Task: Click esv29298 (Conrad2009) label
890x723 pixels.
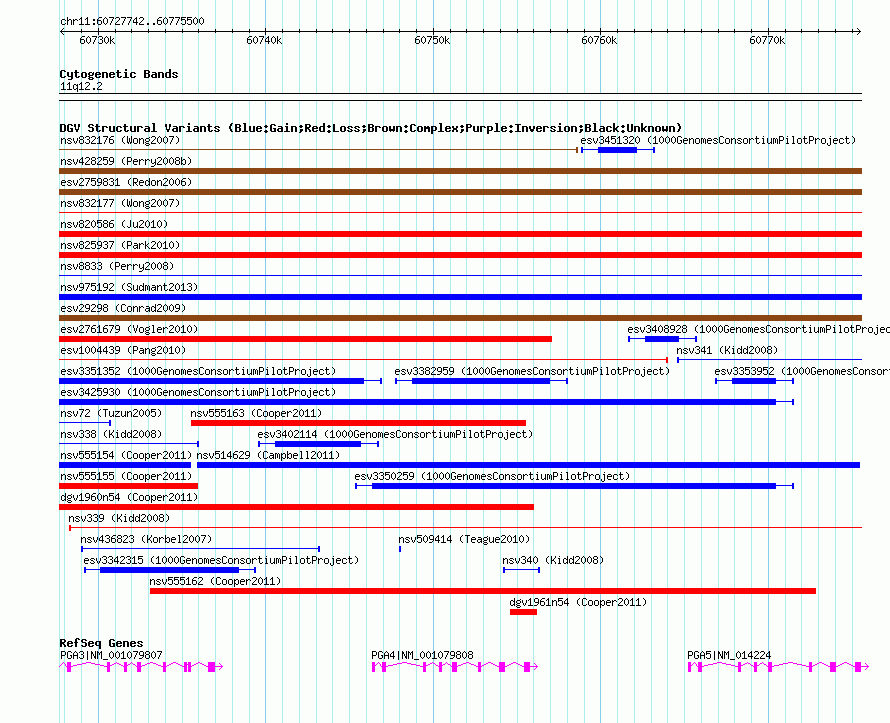Action: 123,308
